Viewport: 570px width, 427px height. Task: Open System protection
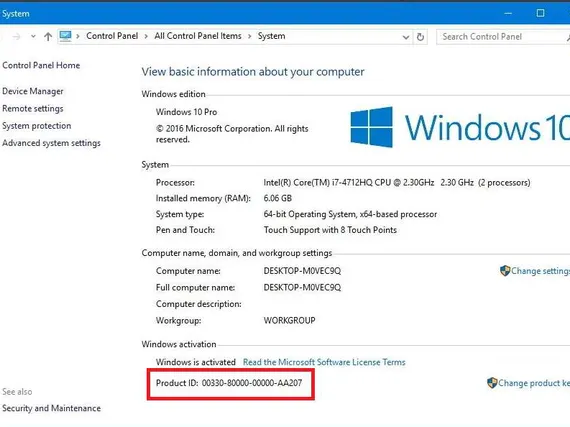coord(37,126)
